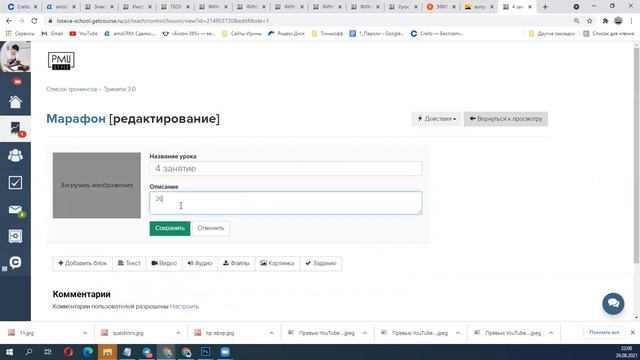640x360 pixels.
Task: Expand options arrow for questions.jpg download
Action: (x=178, y=333)
